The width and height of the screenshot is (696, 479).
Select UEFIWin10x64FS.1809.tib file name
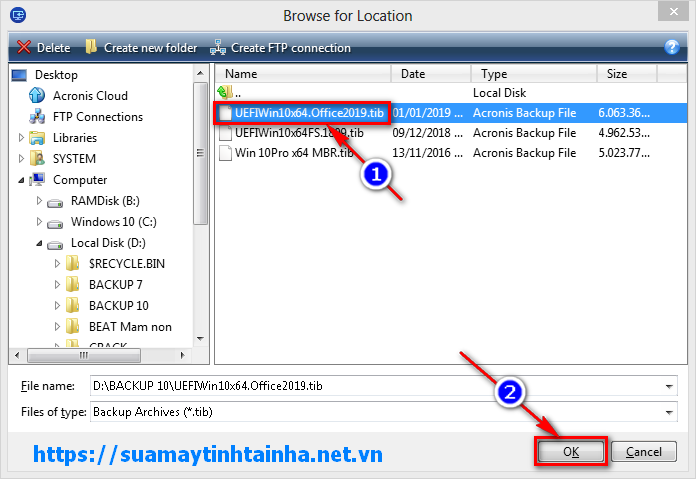point(299,133)
